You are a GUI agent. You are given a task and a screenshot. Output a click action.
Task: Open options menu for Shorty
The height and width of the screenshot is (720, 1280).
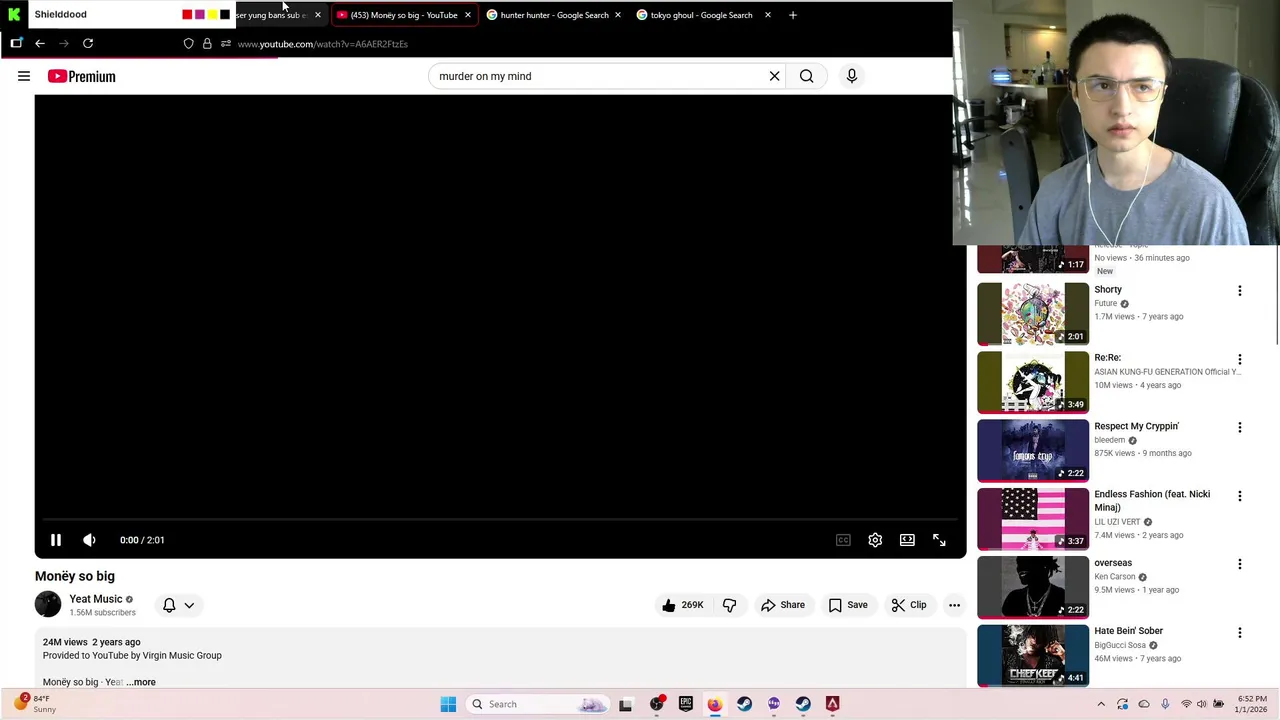pyautogui.click(x=1240, y=291)
